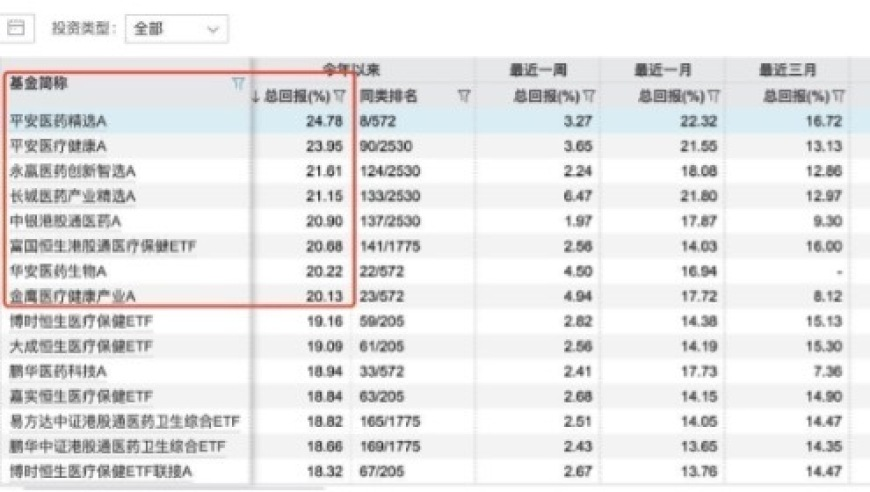This screenshot has height=492, width=870.
Task: Click rank cell 59/205
Action: pyautogui.click(x=382, y=321)
